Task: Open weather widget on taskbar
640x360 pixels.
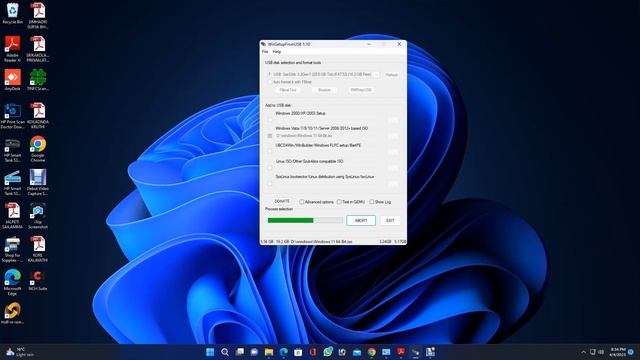Action: coord(19,352)
